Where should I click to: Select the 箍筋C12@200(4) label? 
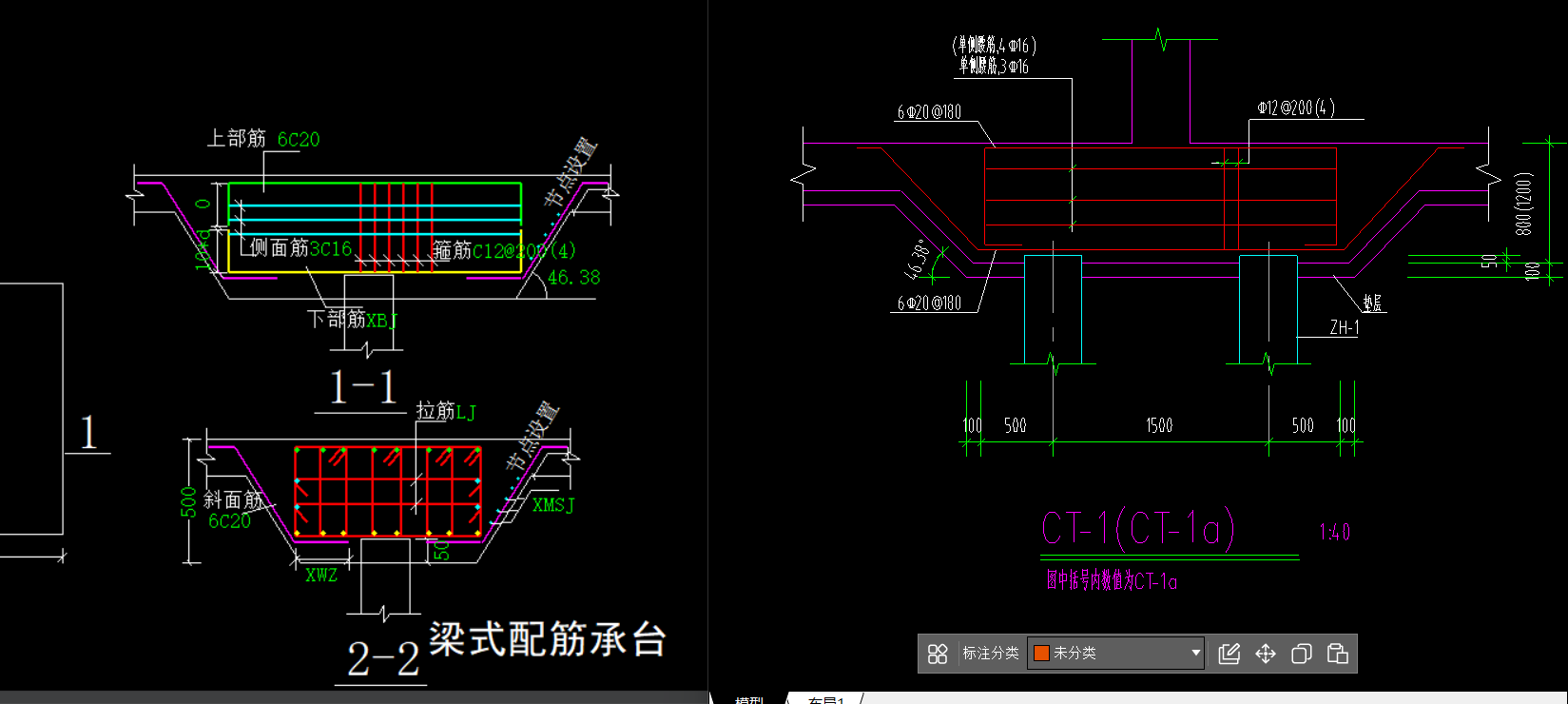point(504,250)
